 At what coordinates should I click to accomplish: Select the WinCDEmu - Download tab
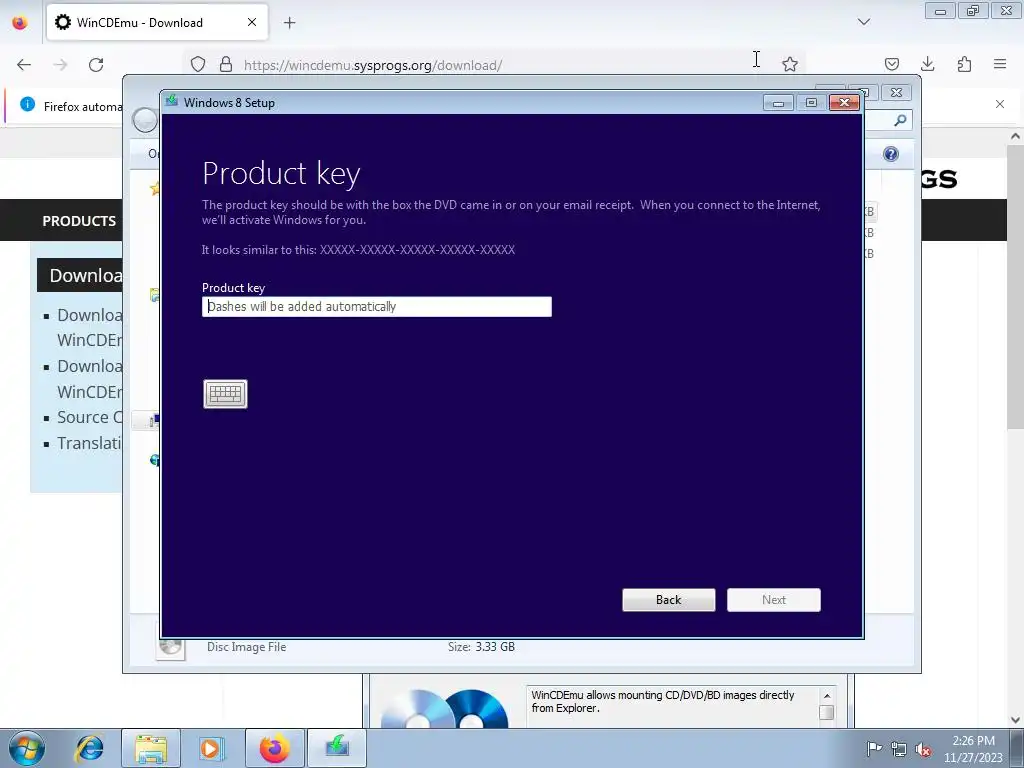tap(157, 22)
